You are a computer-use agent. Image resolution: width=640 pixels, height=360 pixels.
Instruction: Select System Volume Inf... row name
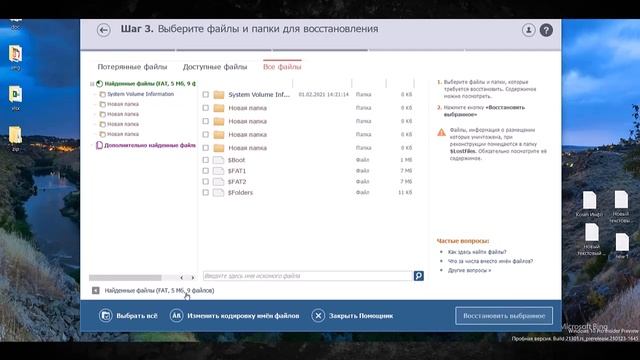click(259, 95)
